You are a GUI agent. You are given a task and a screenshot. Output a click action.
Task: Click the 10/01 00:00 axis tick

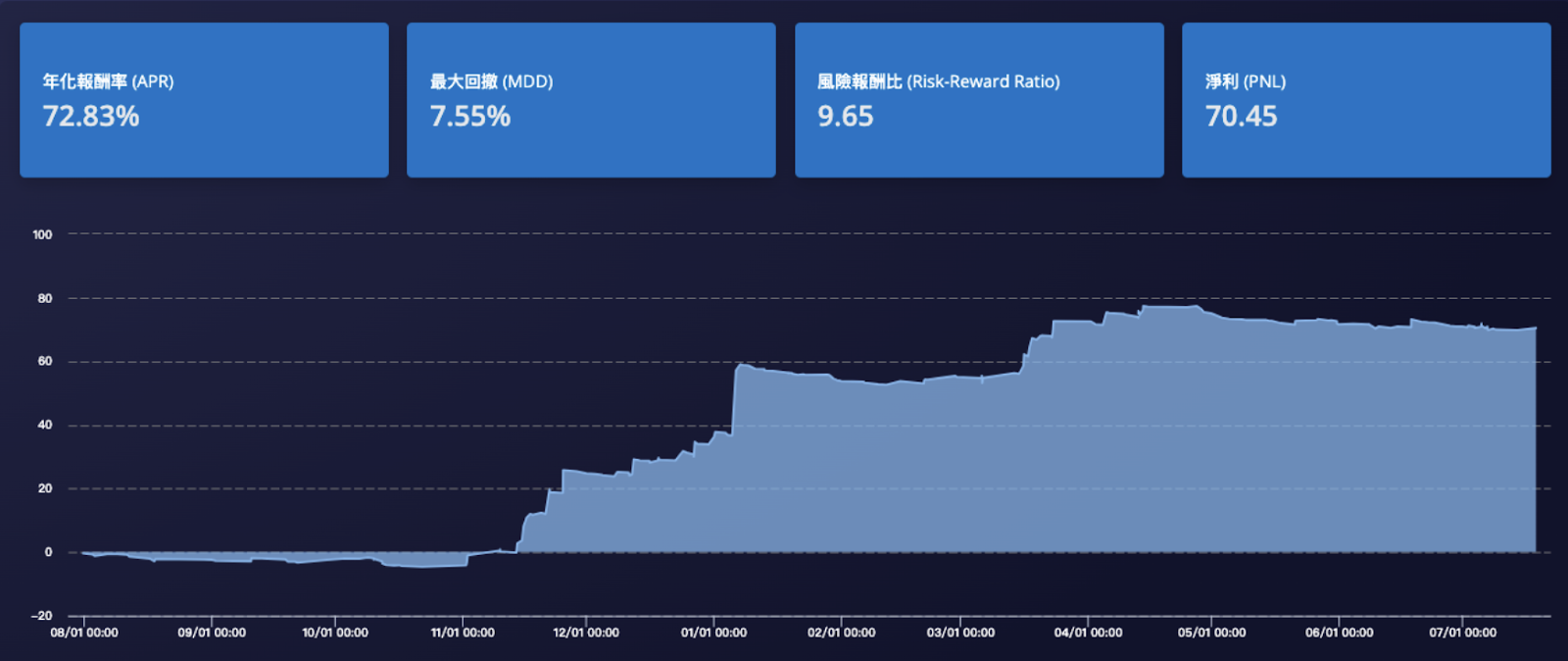tap(335, 633)
